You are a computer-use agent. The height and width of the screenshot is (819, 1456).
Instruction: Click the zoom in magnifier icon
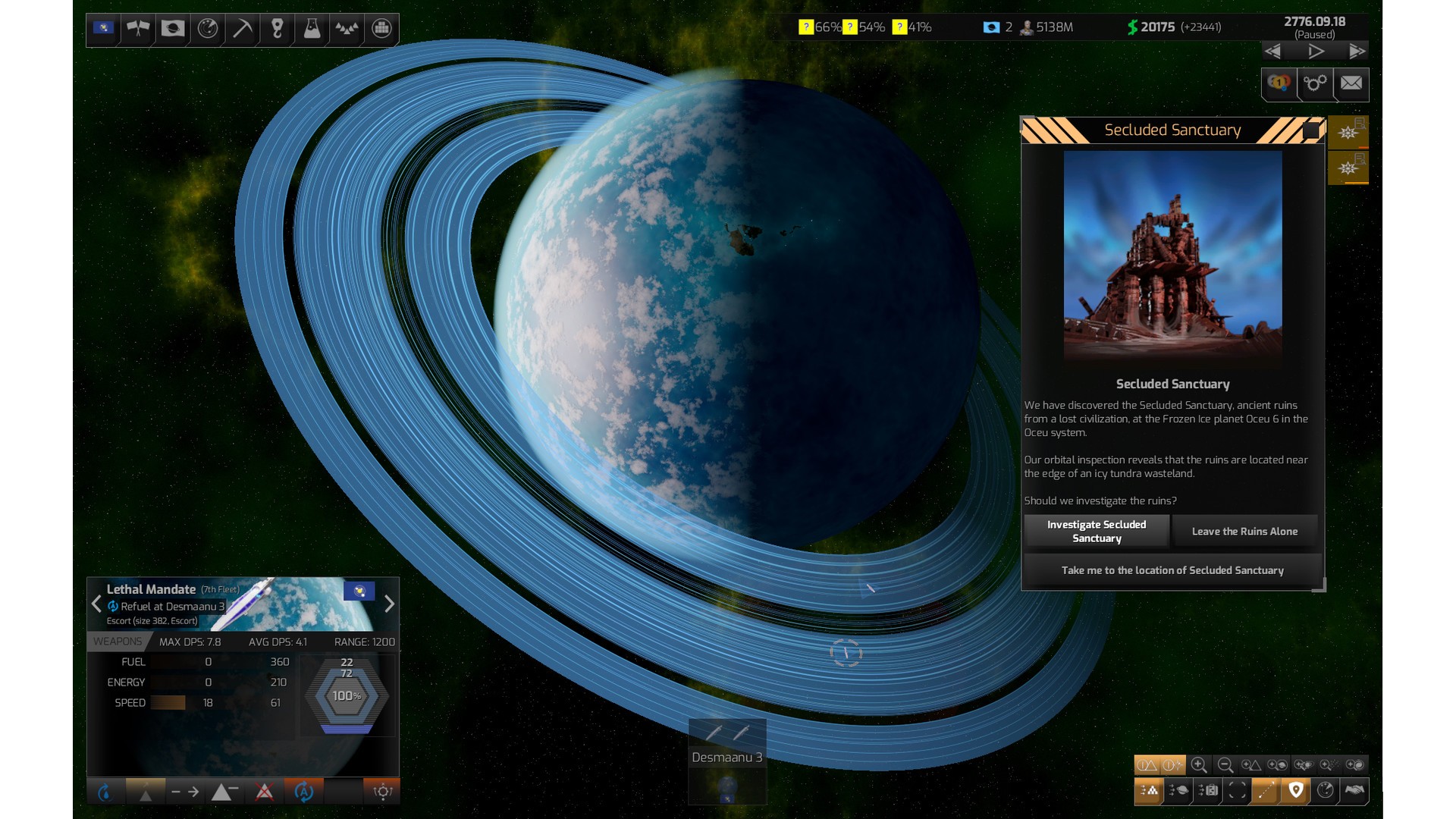pyautogui.click(x=1198, y=765)
